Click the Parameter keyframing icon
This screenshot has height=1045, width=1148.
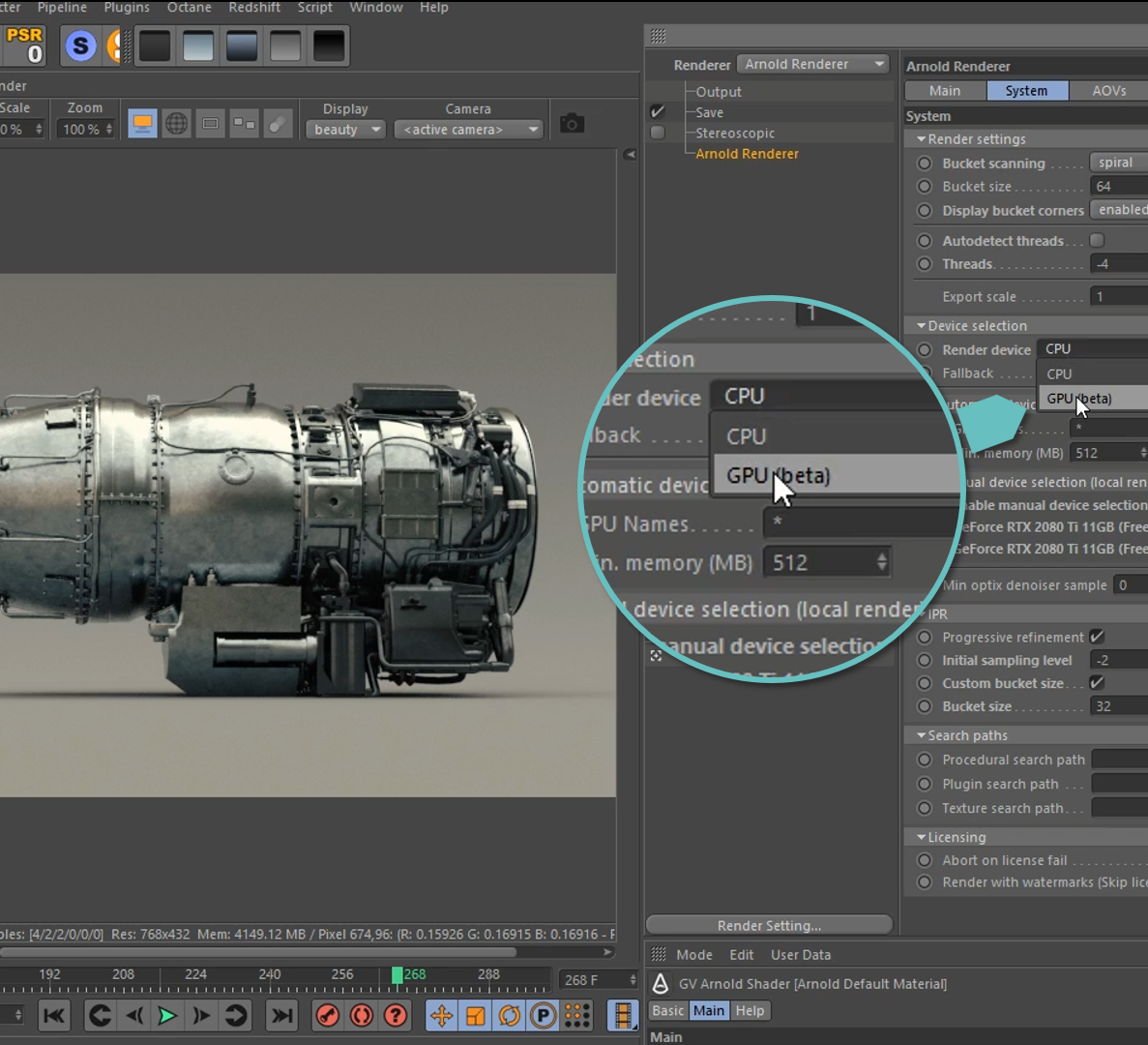[x=543, y=1016]
